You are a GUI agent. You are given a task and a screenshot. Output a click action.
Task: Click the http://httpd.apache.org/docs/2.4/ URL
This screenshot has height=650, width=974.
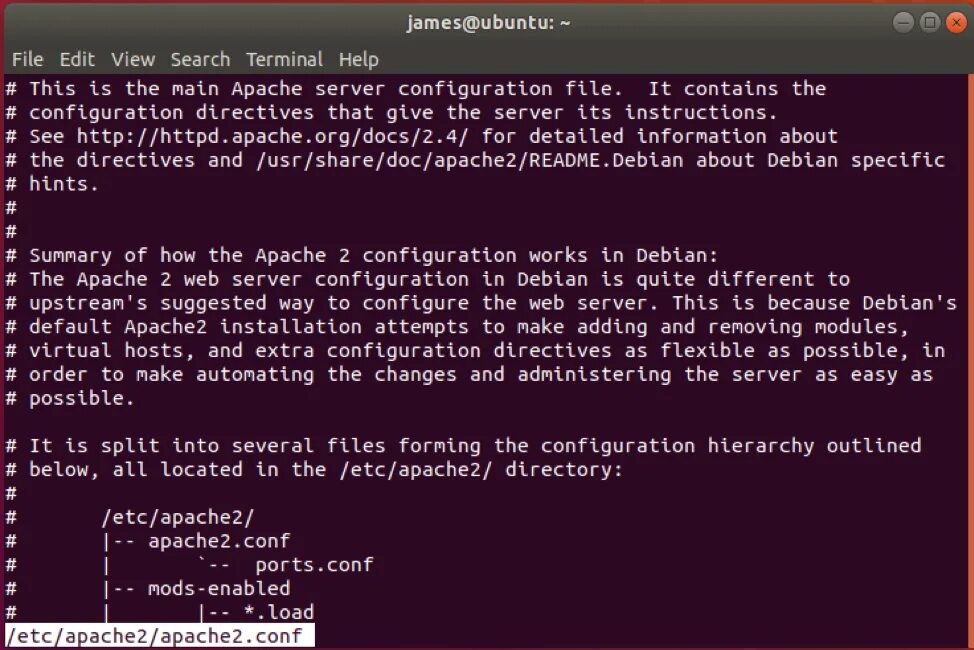point(273,136)
